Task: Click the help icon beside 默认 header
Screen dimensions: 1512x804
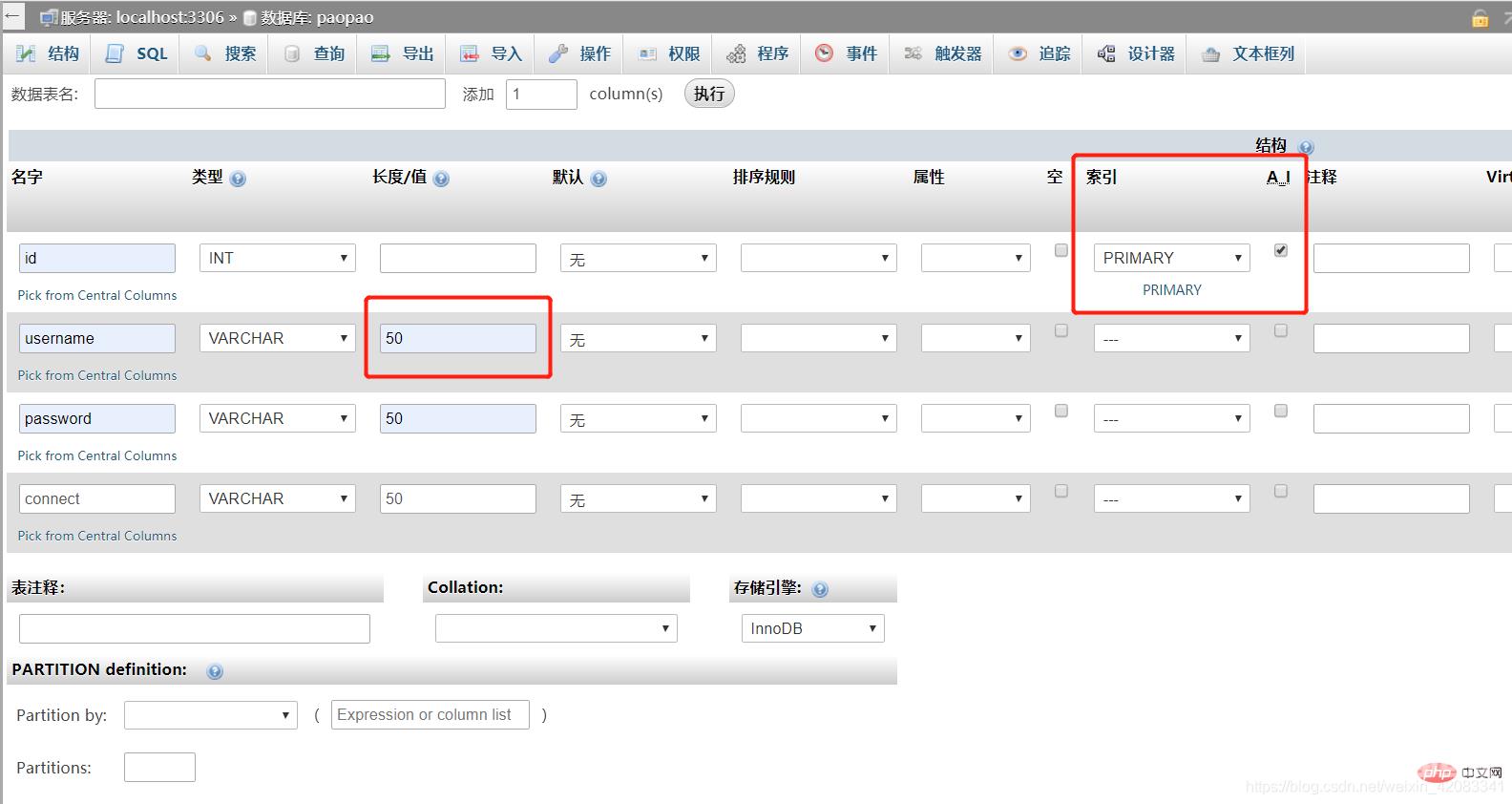Action: [598, 179]
